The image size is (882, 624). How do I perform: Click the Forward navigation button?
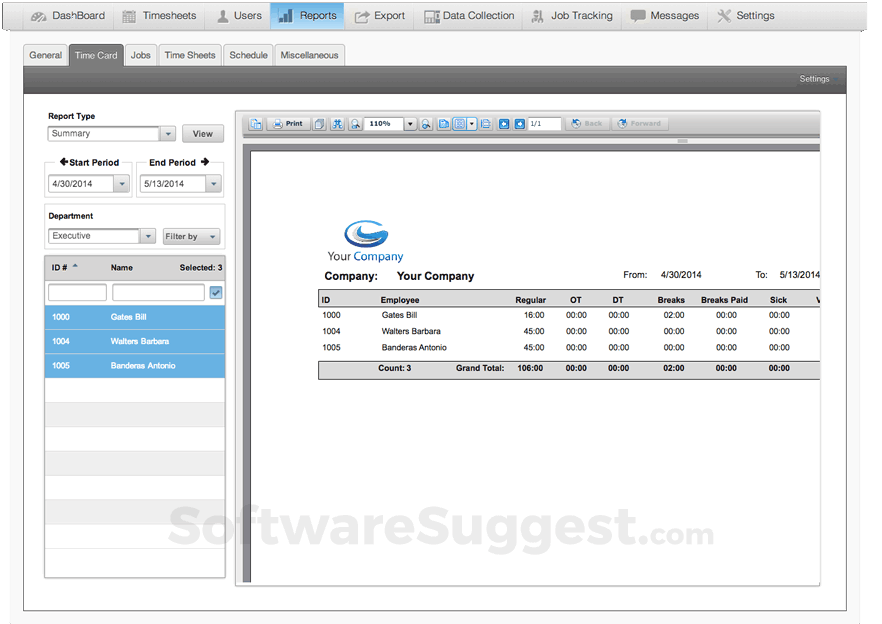pos(640,123)
